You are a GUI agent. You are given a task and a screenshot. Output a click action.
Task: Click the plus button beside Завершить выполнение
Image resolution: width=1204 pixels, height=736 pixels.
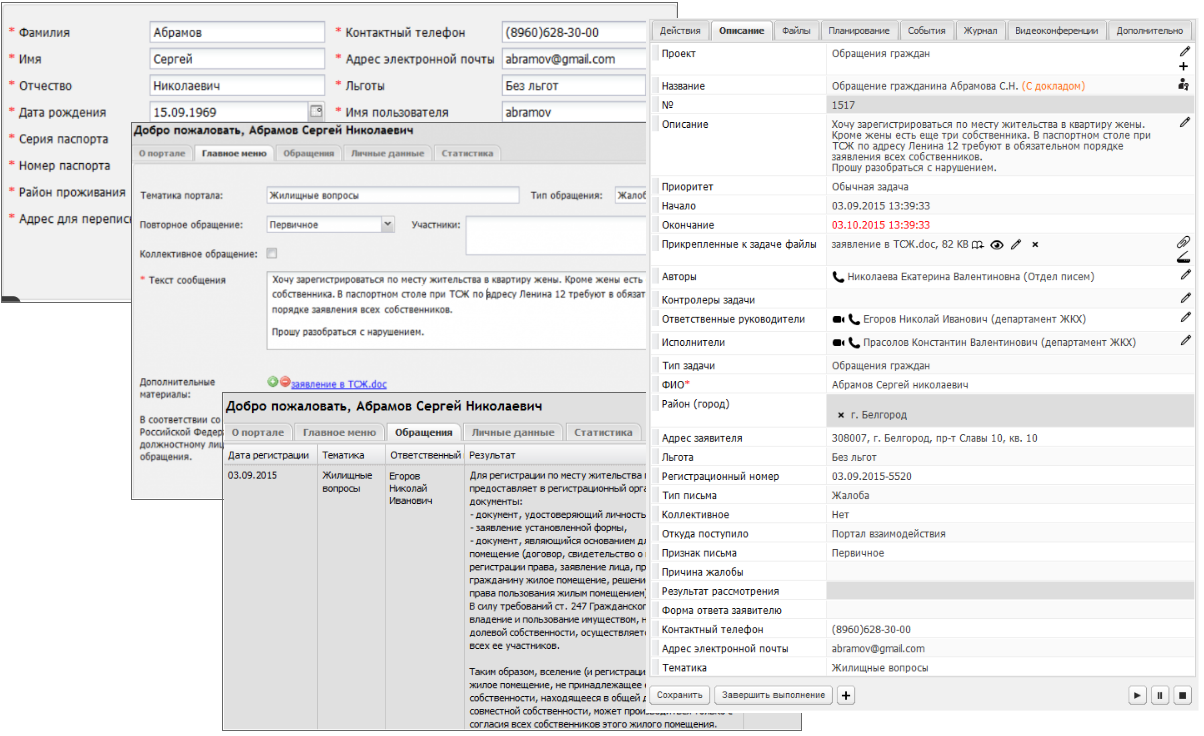coord(845,695)
